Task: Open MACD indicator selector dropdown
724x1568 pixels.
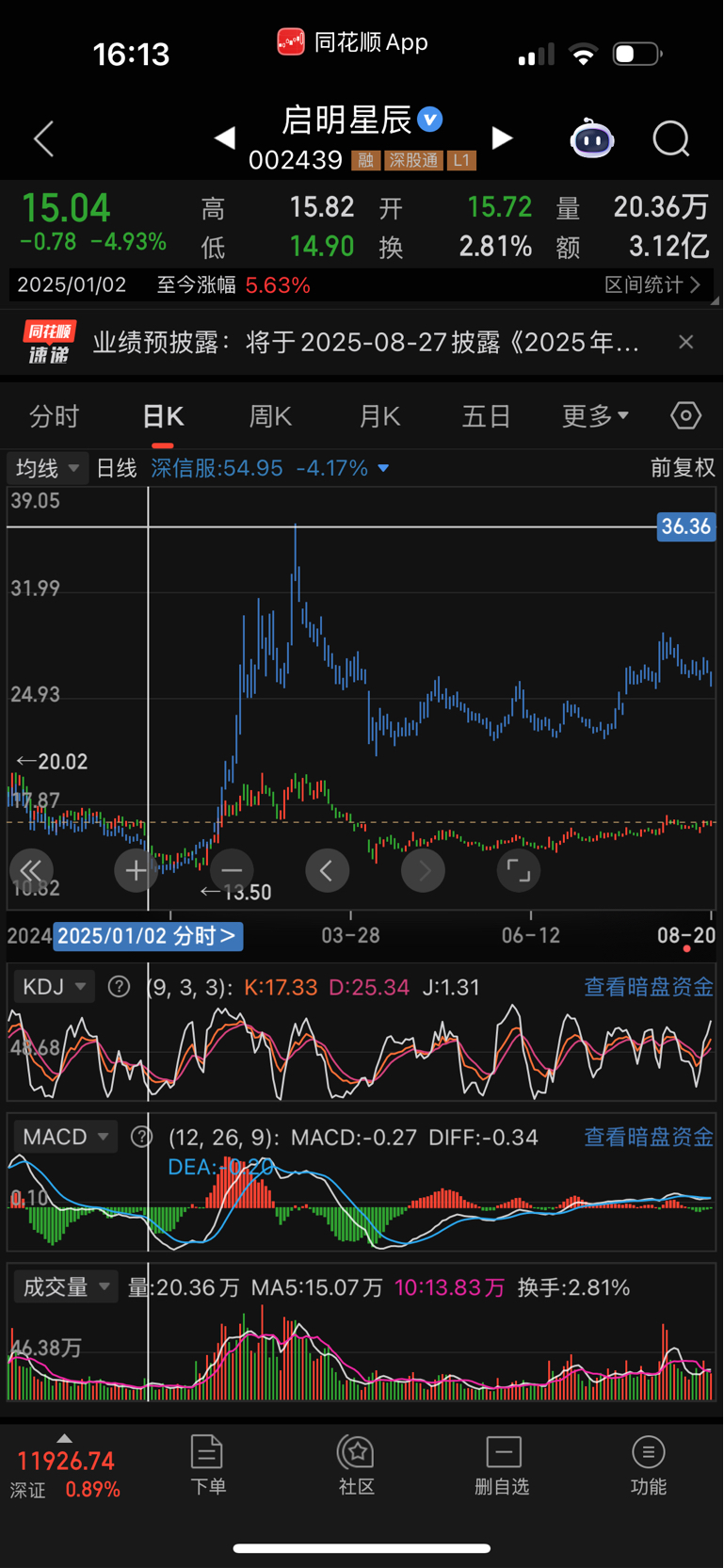Action: 66,1137
